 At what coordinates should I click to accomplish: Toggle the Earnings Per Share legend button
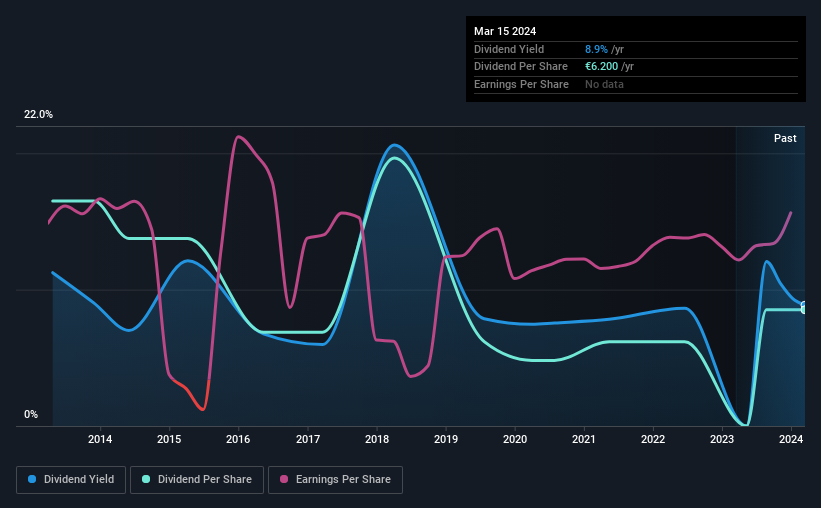pos(335,480)
